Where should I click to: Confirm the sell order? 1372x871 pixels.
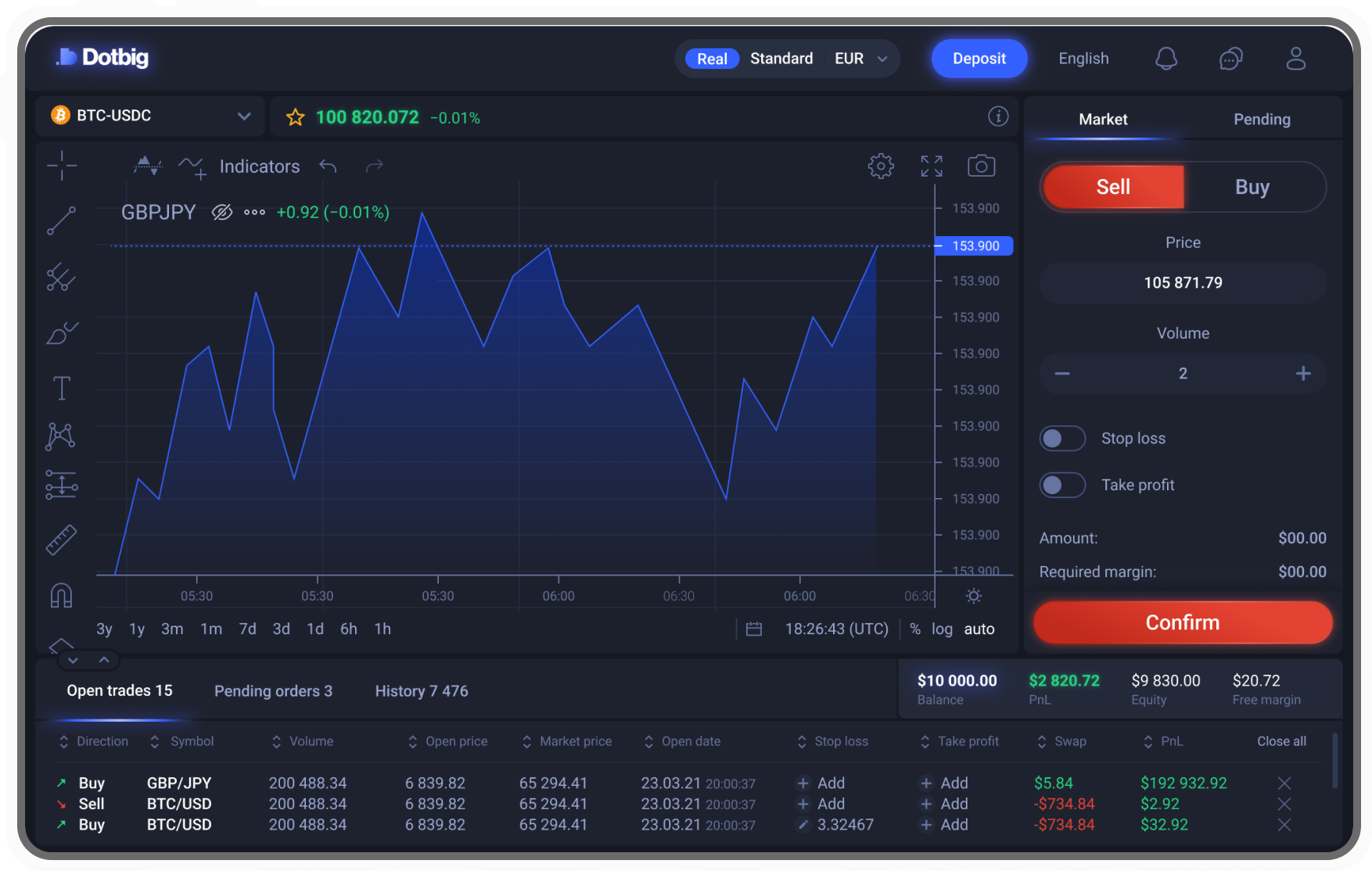(1183, 622)
